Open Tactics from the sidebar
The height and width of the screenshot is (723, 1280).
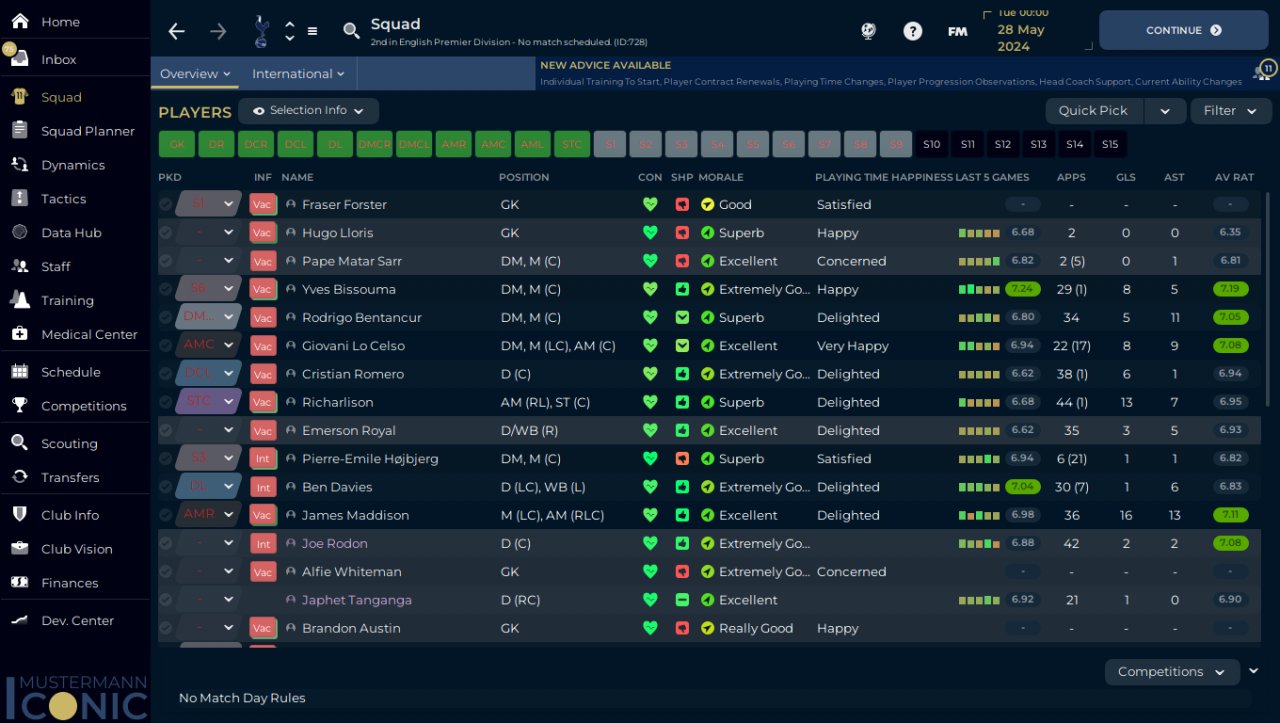[64, 199]
